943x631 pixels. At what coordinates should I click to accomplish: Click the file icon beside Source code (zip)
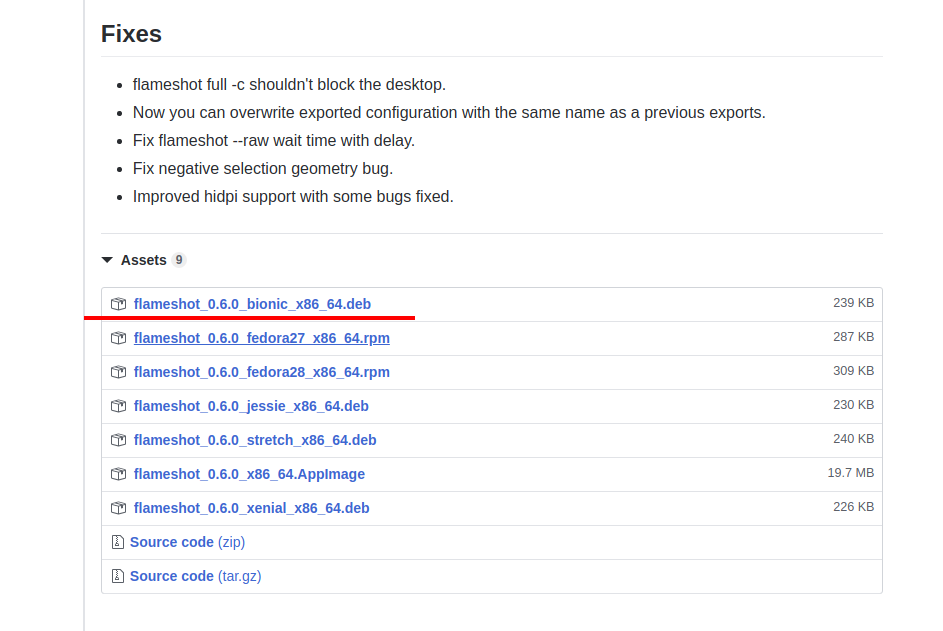click(x=118, y=542)
